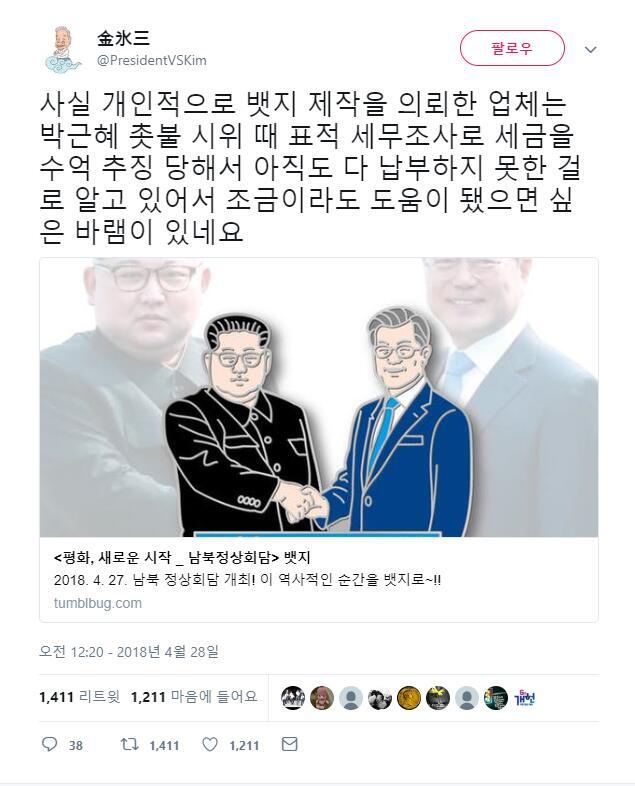The height and width of the screenshot is (786, 635).
Task: Open the first liker's avatar in the row
Action: [293, 698]
